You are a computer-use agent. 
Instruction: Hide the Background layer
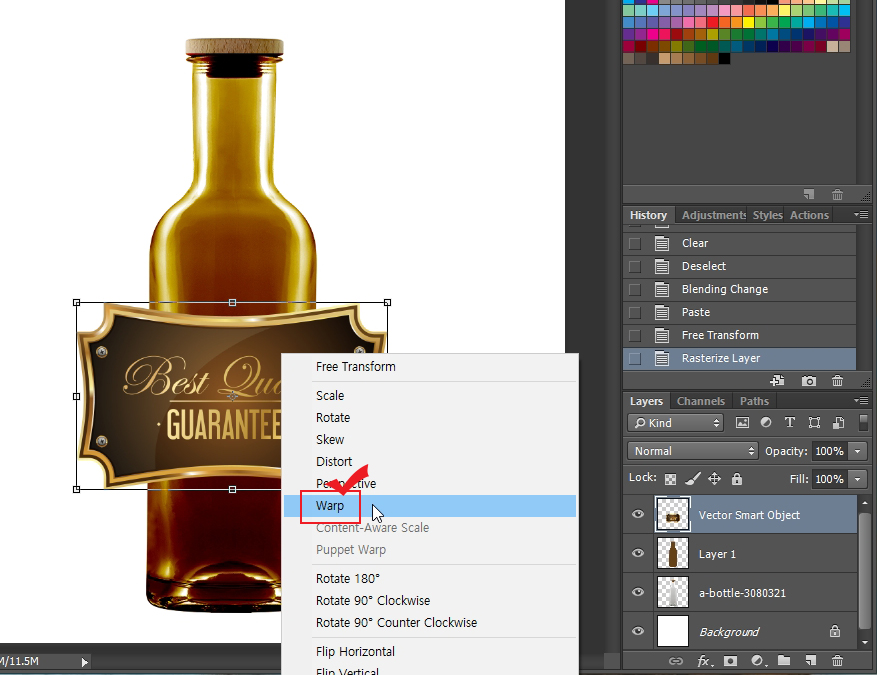(x=638, y=631)
